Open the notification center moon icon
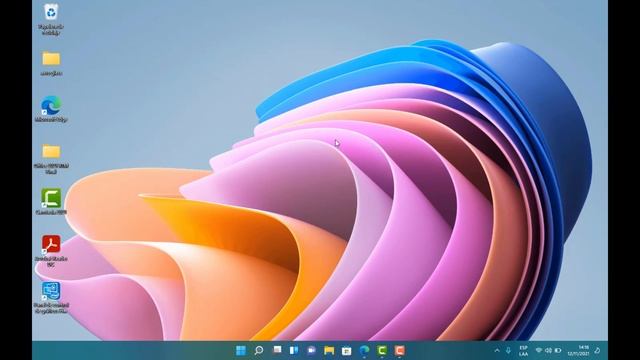Image resolution: width=640 pixels, height=360 pixels. (598, 351)
